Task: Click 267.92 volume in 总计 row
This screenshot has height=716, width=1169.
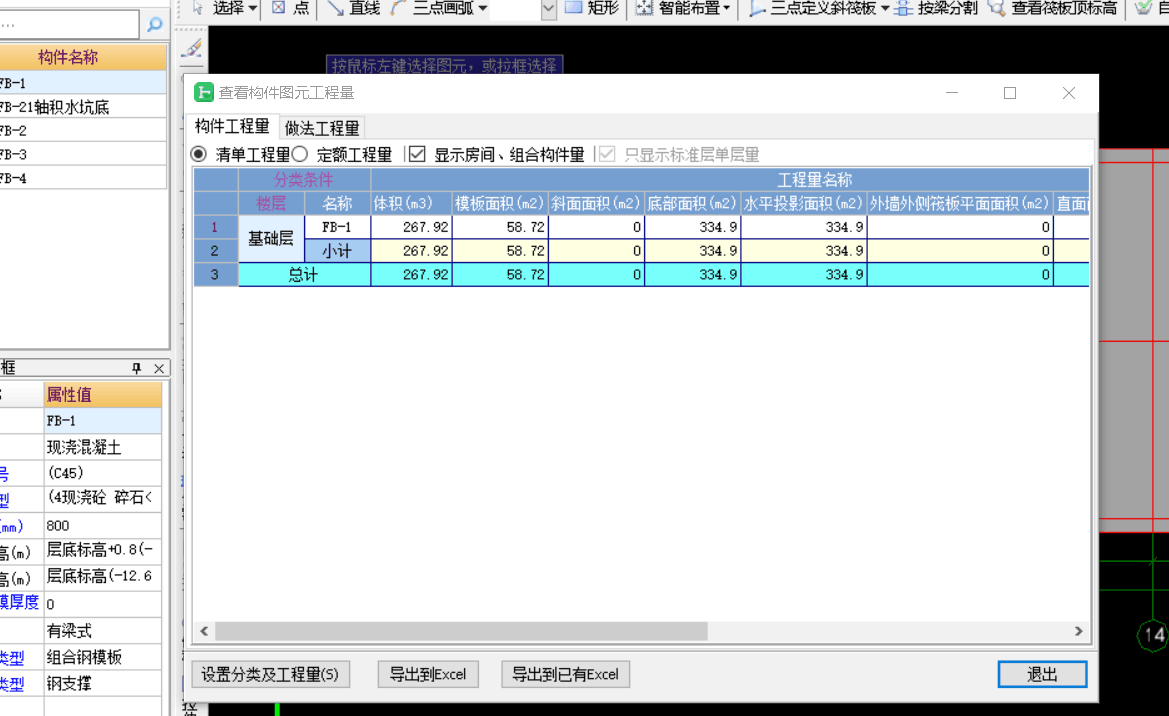Action: coord(412,274)
